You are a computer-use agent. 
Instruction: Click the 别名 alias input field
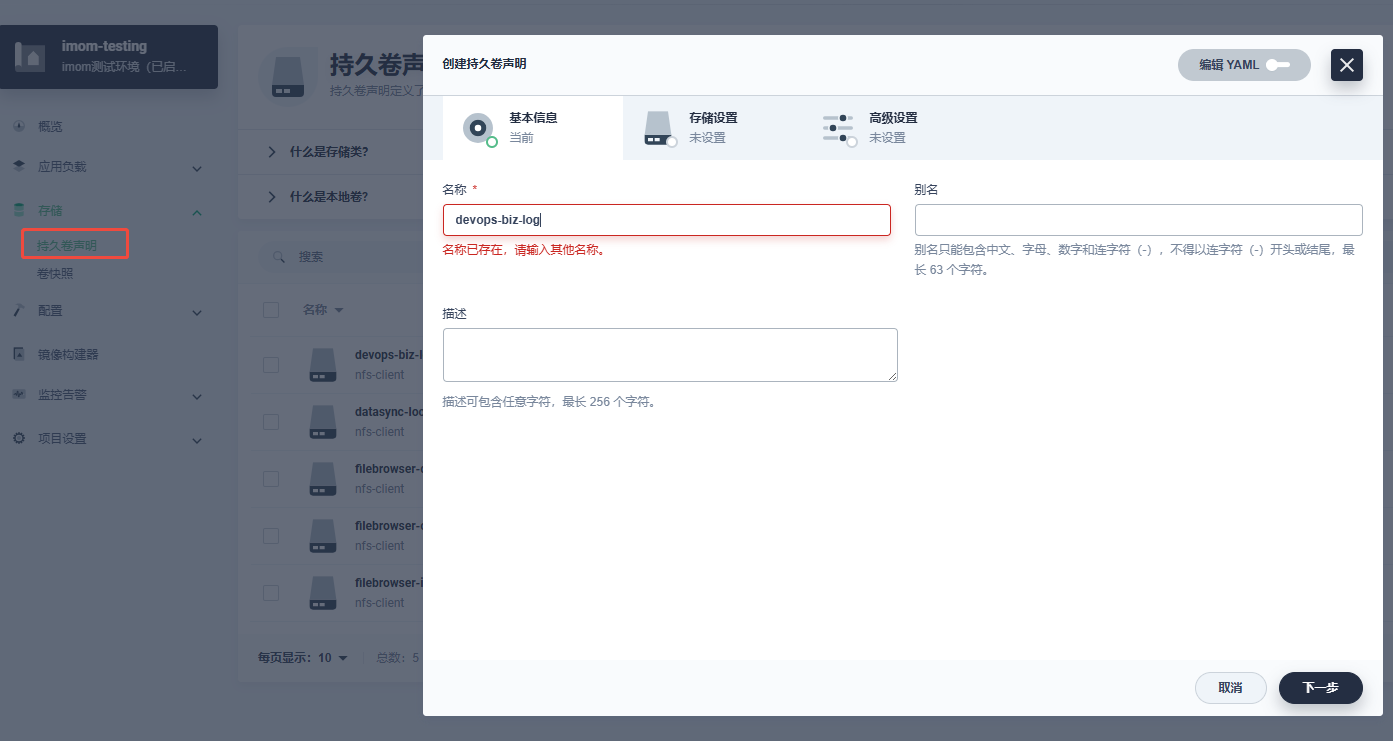point(1139,220)
